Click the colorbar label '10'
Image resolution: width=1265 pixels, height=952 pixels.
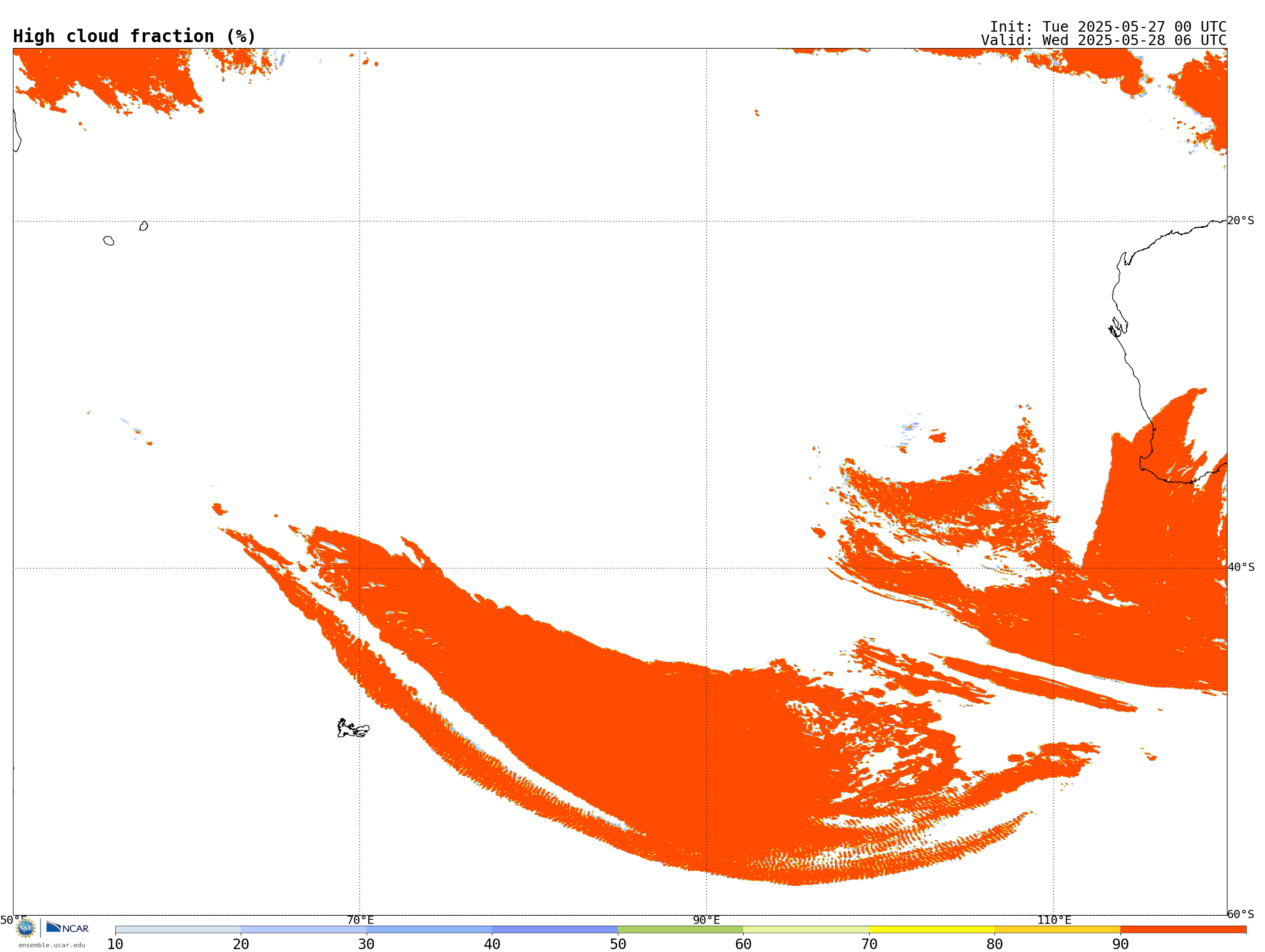click(115, 944)
